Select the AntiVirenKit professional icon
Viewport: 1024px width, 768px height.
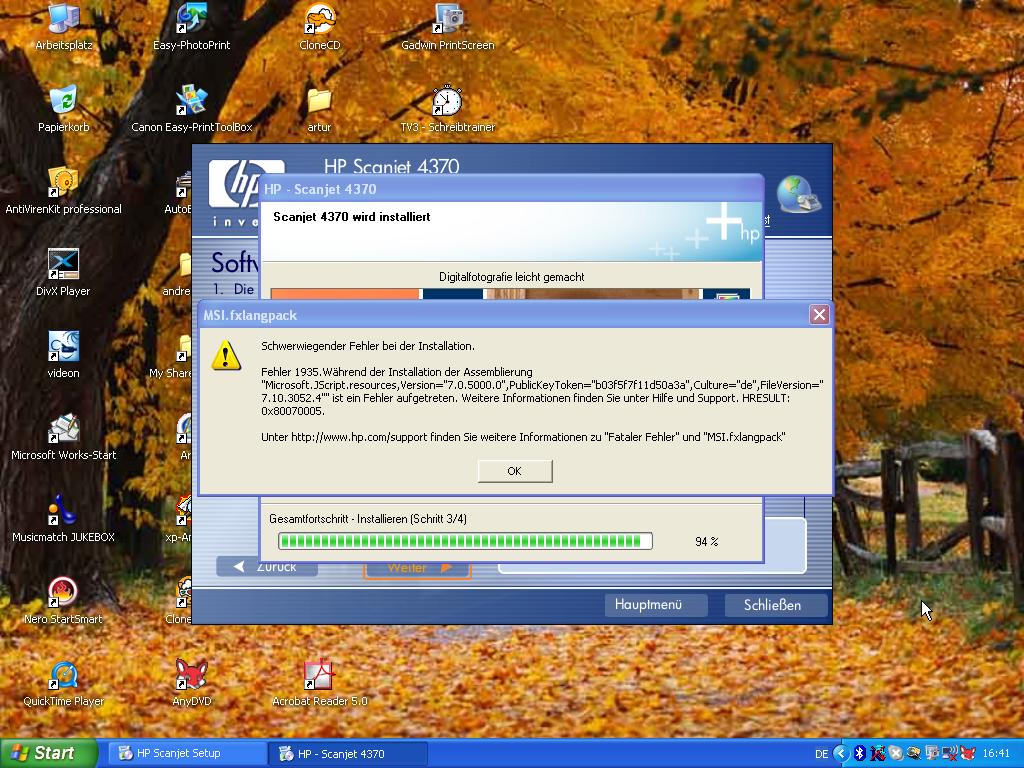coord(63,191)
